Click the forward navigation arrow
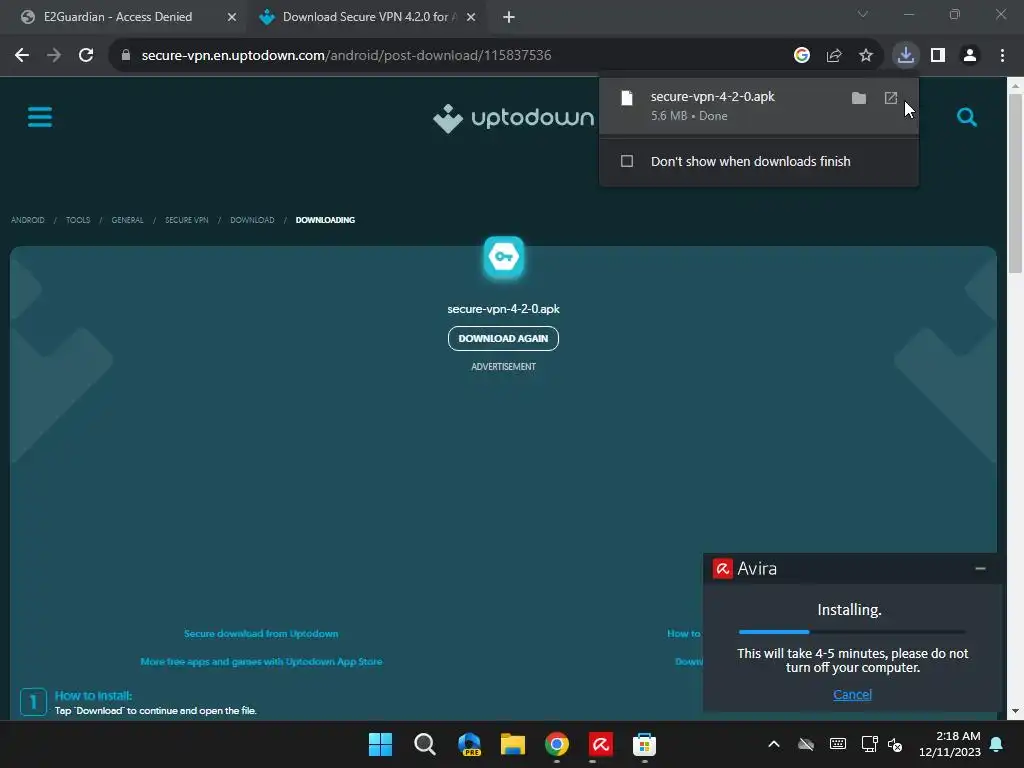Viewport: 1024px width, 768px height. (54, 56)
